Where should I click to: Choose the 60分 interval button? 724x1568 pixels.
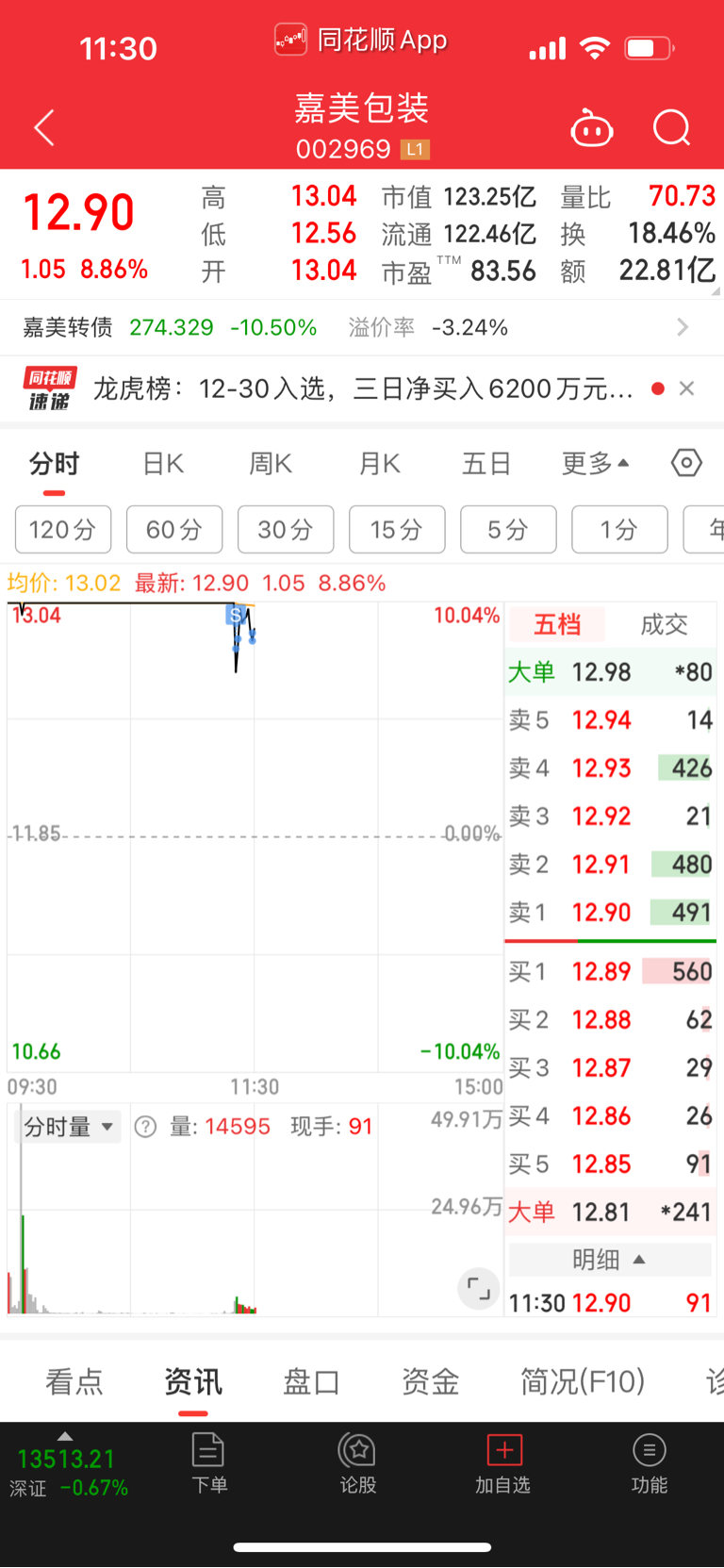tap(174, 529)
